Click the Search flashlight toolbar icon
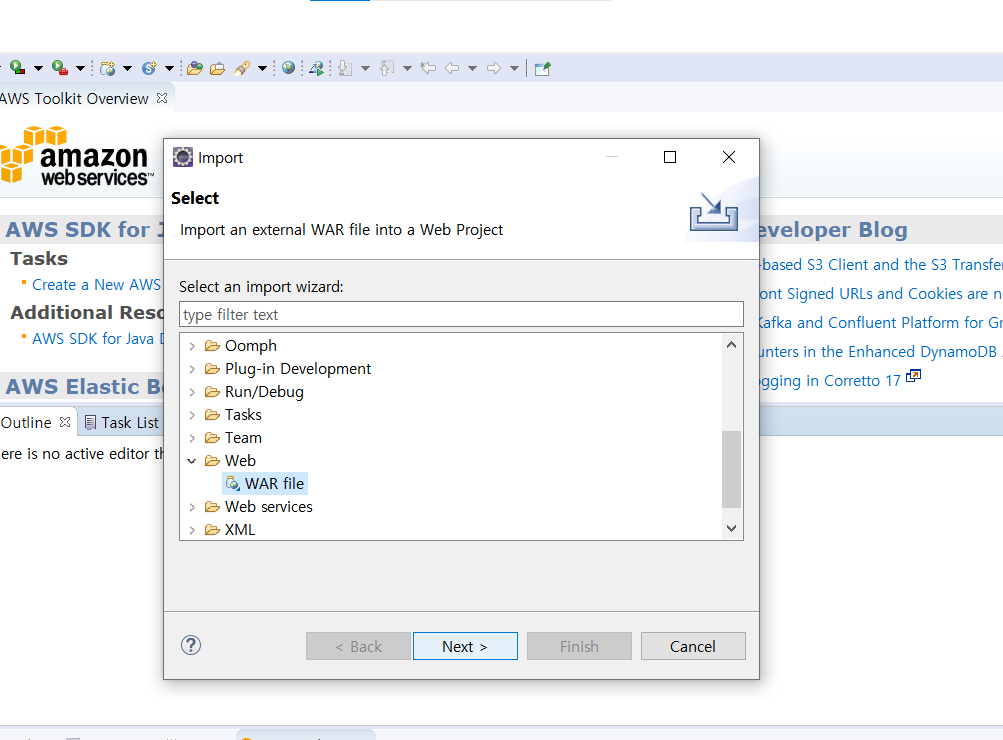Viewport: 1003px width, 740px height. 242,68
